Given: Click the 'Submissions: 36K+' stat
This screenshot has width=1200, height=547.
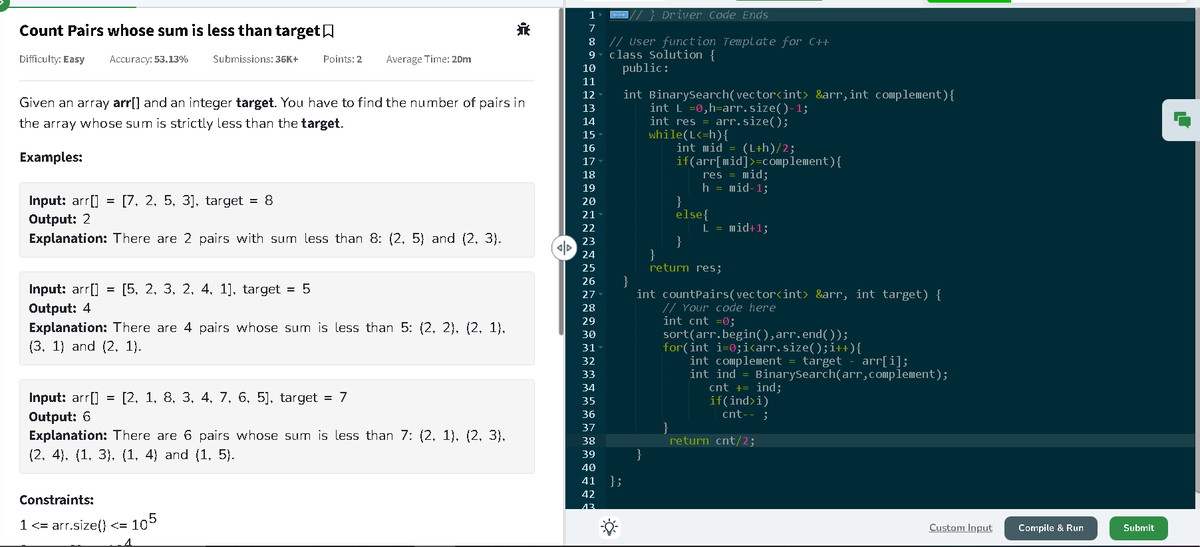Looking at the screenshot, I should tap(255, 59).
